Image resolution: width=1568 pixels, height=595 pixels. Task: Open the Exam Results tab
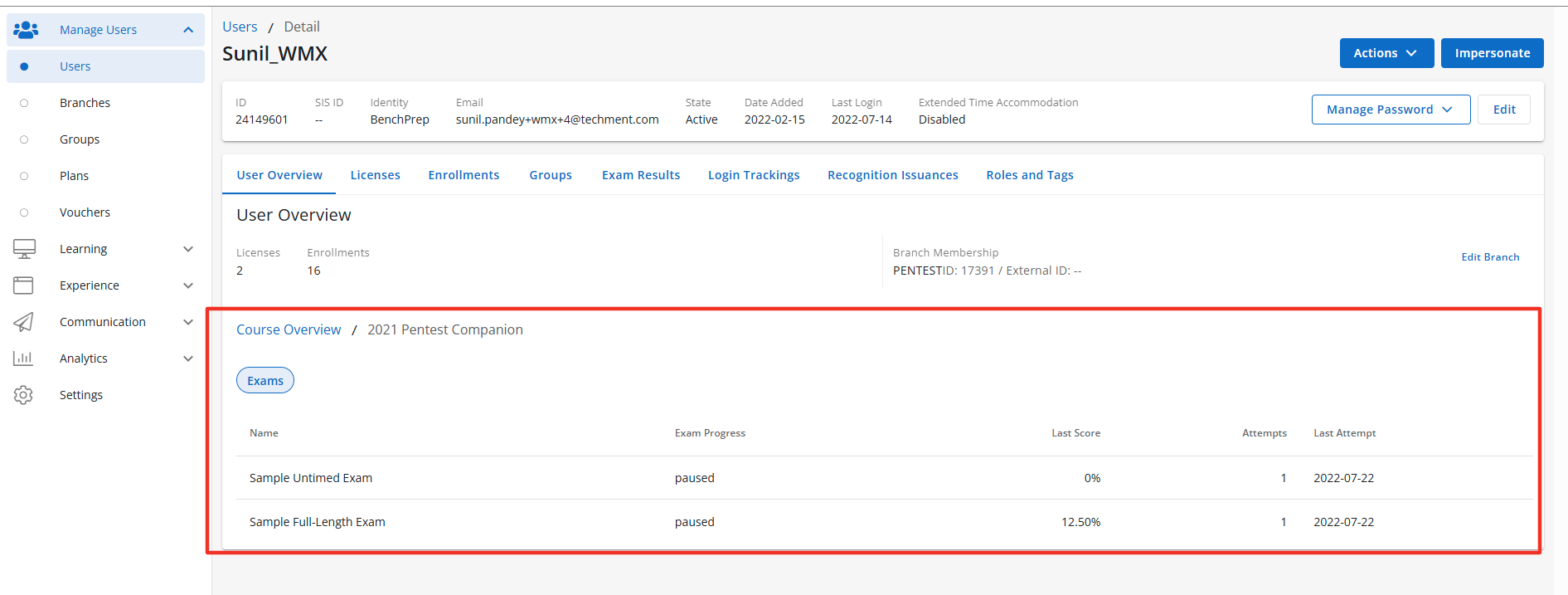641,175
